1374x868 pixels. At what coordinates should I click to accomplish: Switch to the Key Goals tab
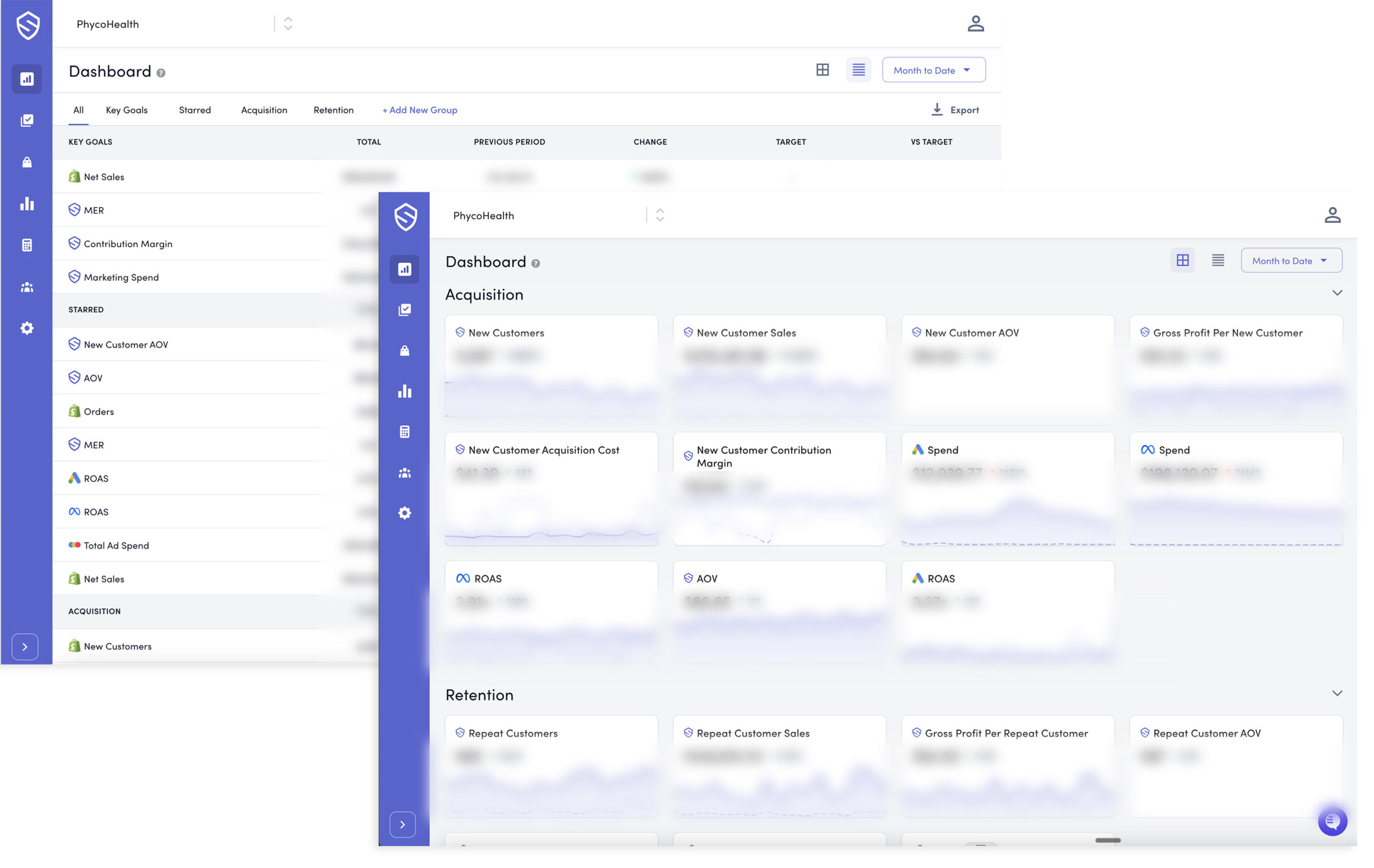[x=127, y=110]
